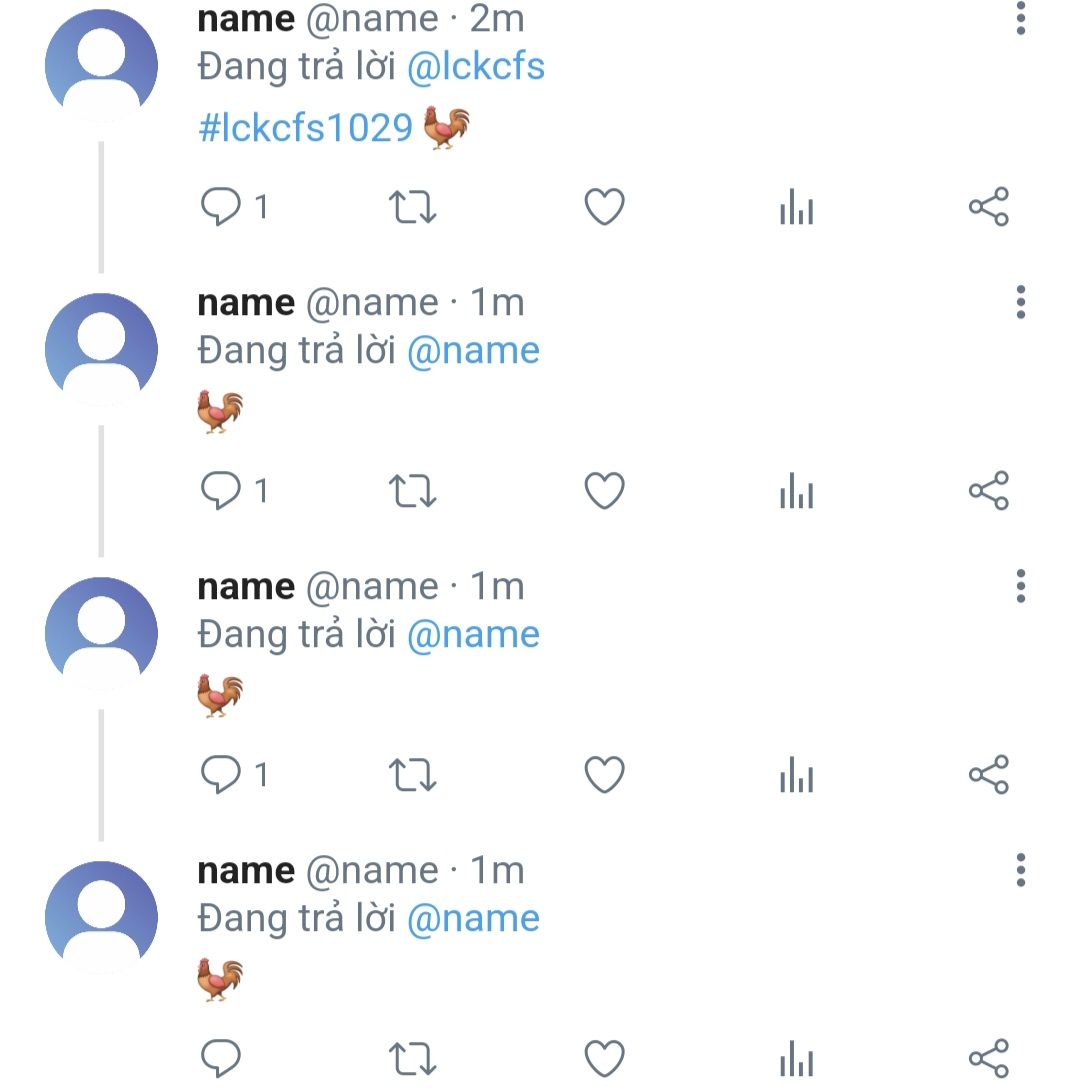This screenshot has width=1080, height=1088.
Task: Open more options on third tweet
Action: (1020, 586)
